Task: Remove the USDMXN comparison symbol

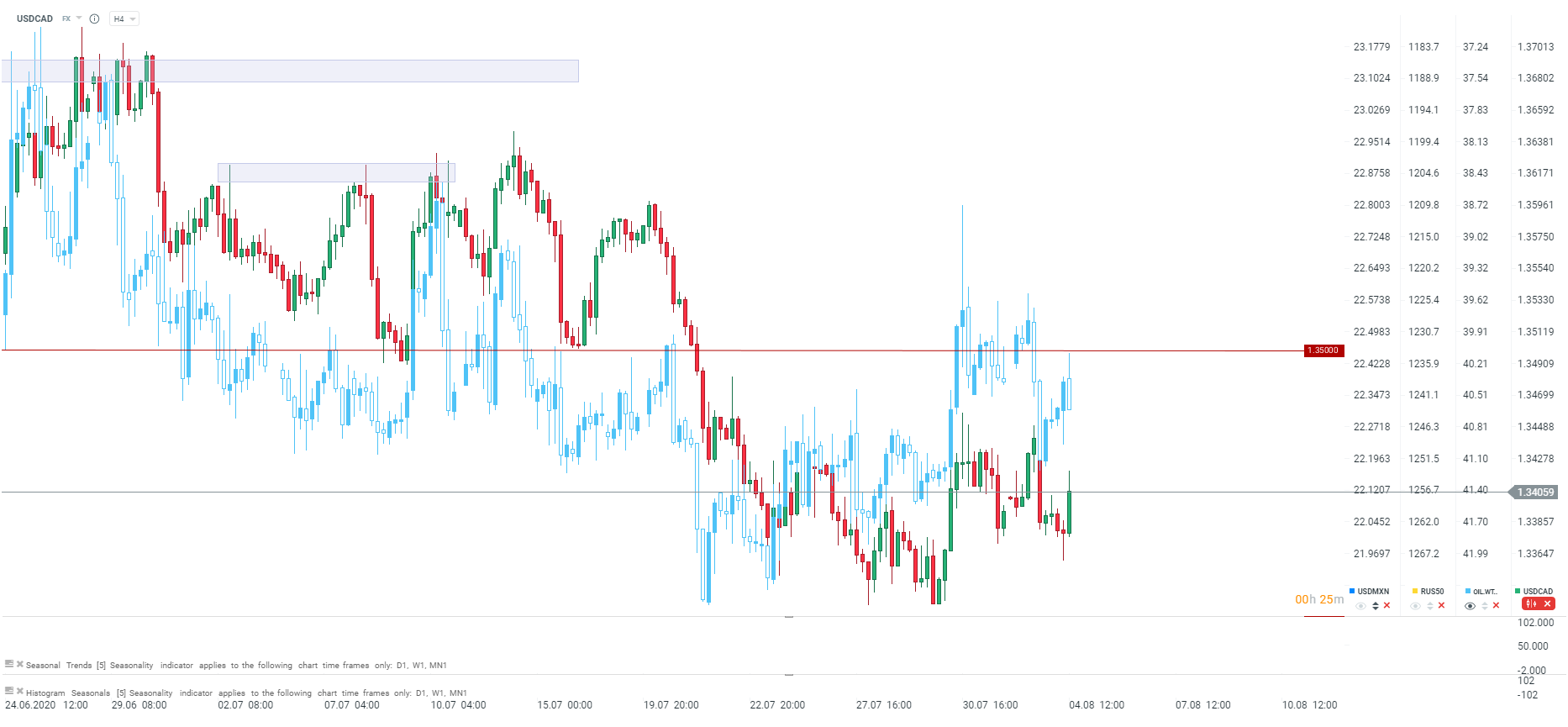Action: click(x=1387, y=605)
